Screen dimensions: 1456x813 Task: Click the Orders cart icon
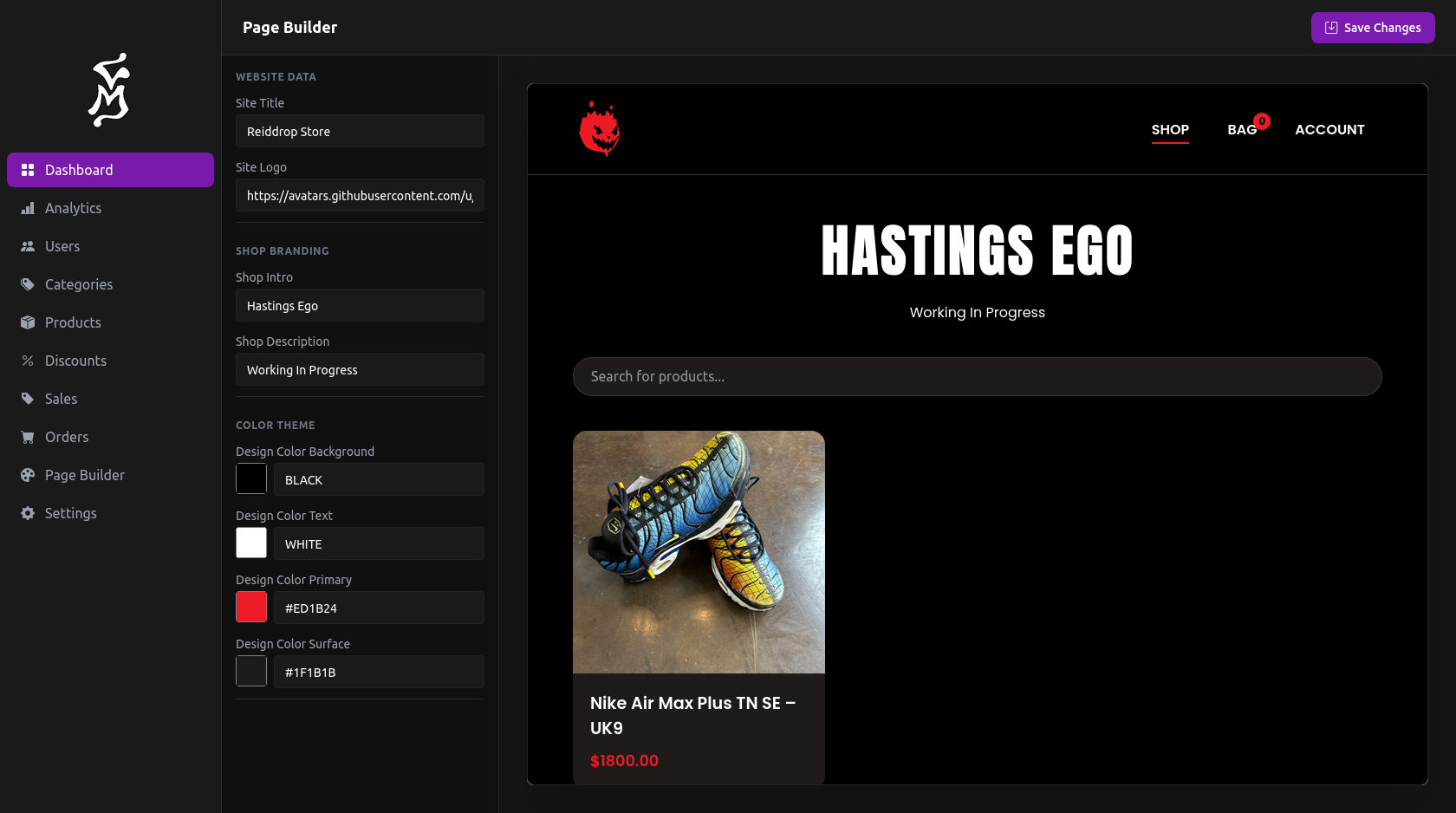[x=28, y=437]
